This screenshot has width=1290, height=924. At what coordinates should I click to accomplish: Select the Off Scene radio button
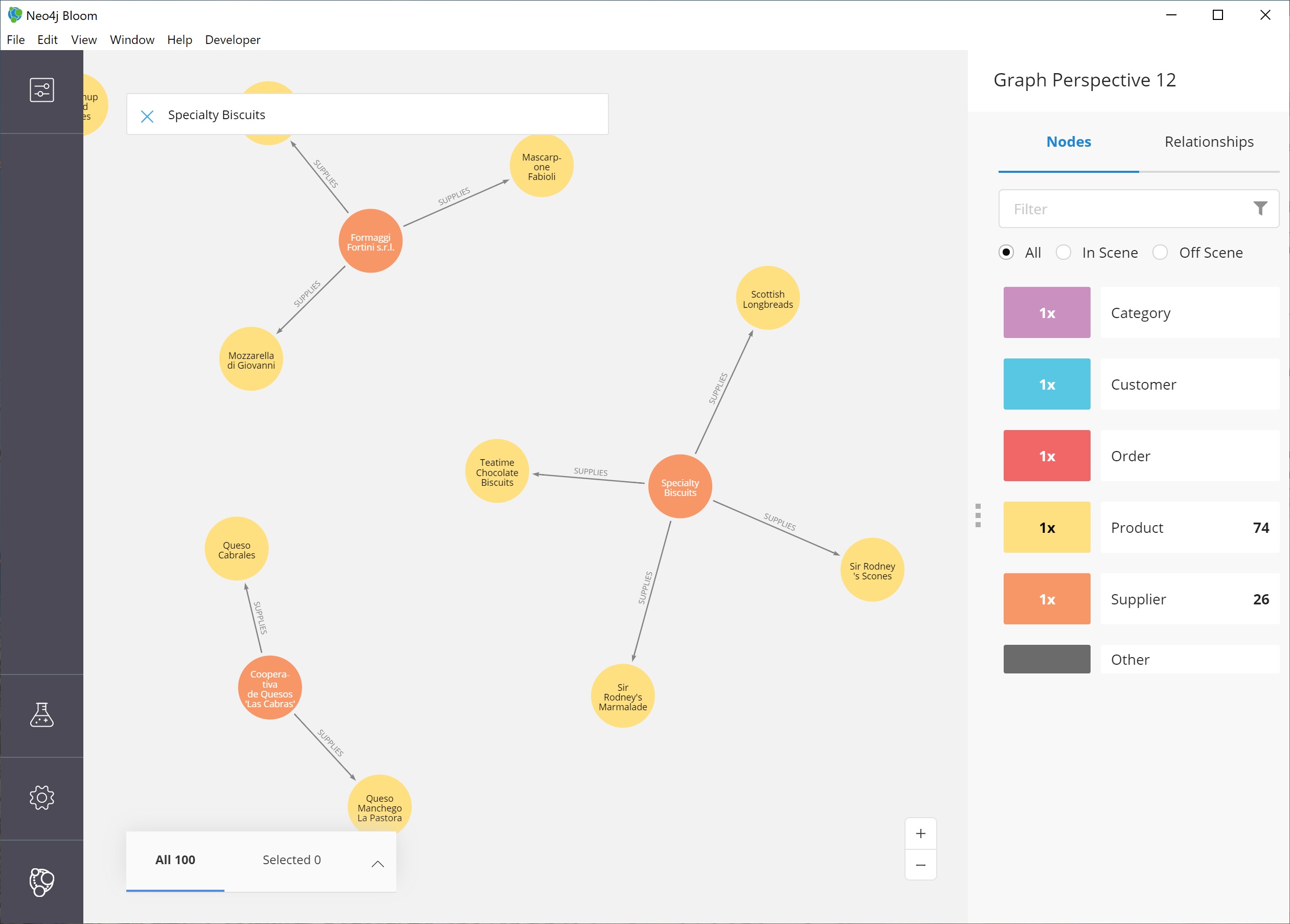pyautogui.click(x=1160, y=252)
